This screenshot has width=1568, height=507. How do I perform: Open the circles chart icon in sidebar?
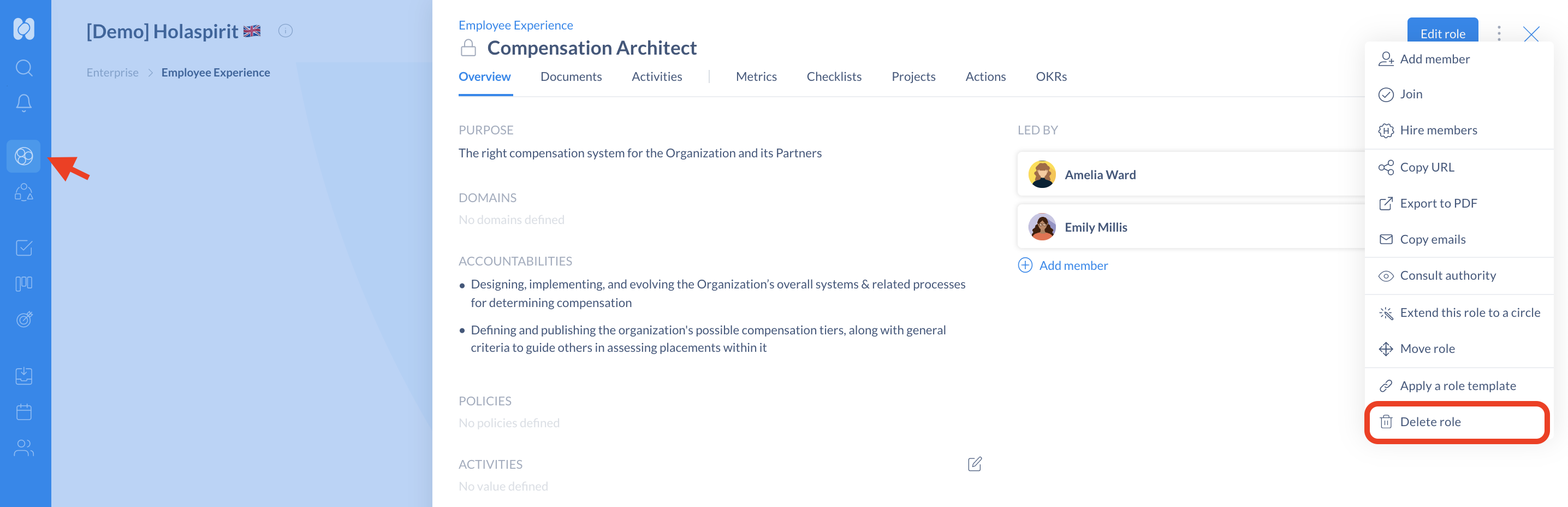coord(23,157)
